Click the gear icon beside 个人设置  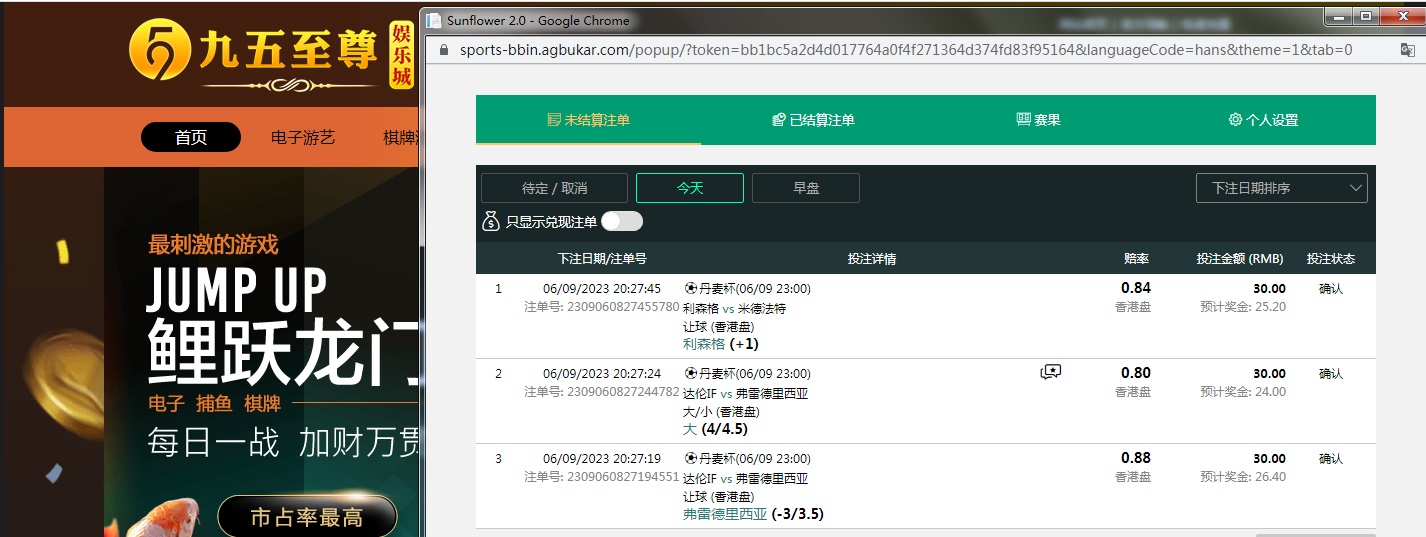point(1235,120)
